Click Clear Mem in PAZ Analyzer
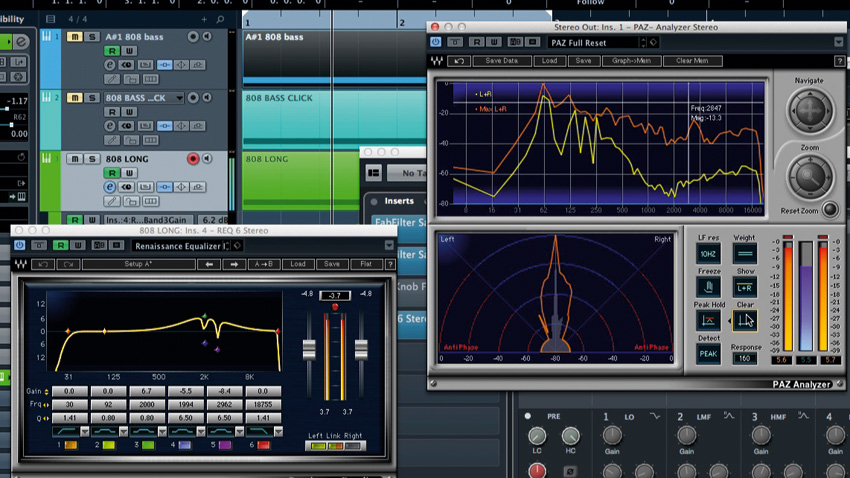Screen dimensions: 850x478 (x=692, y=61)
